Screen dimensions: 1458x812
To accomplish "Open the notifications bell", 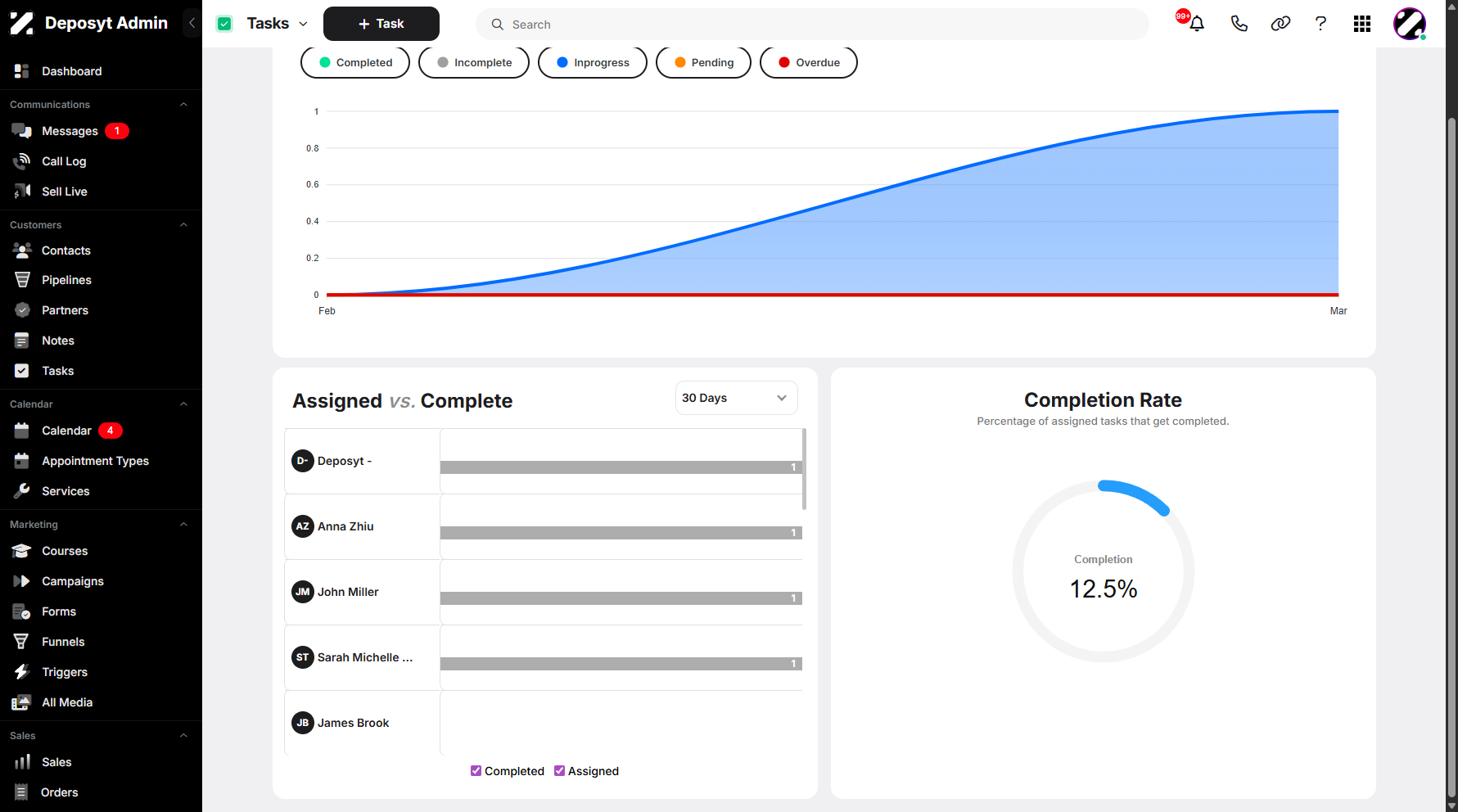I will pyautogui.click(x=1196, y=24).
